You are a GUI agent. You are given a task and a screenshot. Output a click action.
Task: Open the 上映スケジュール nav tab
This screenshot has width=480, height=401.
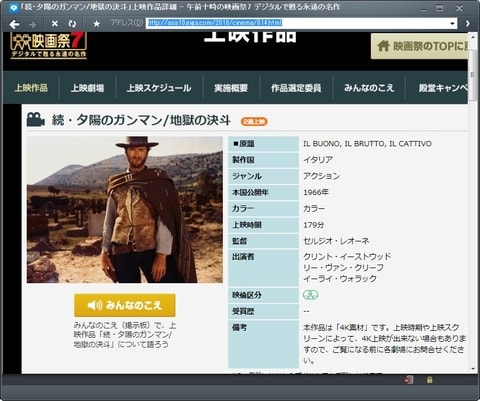pos(159,88)
